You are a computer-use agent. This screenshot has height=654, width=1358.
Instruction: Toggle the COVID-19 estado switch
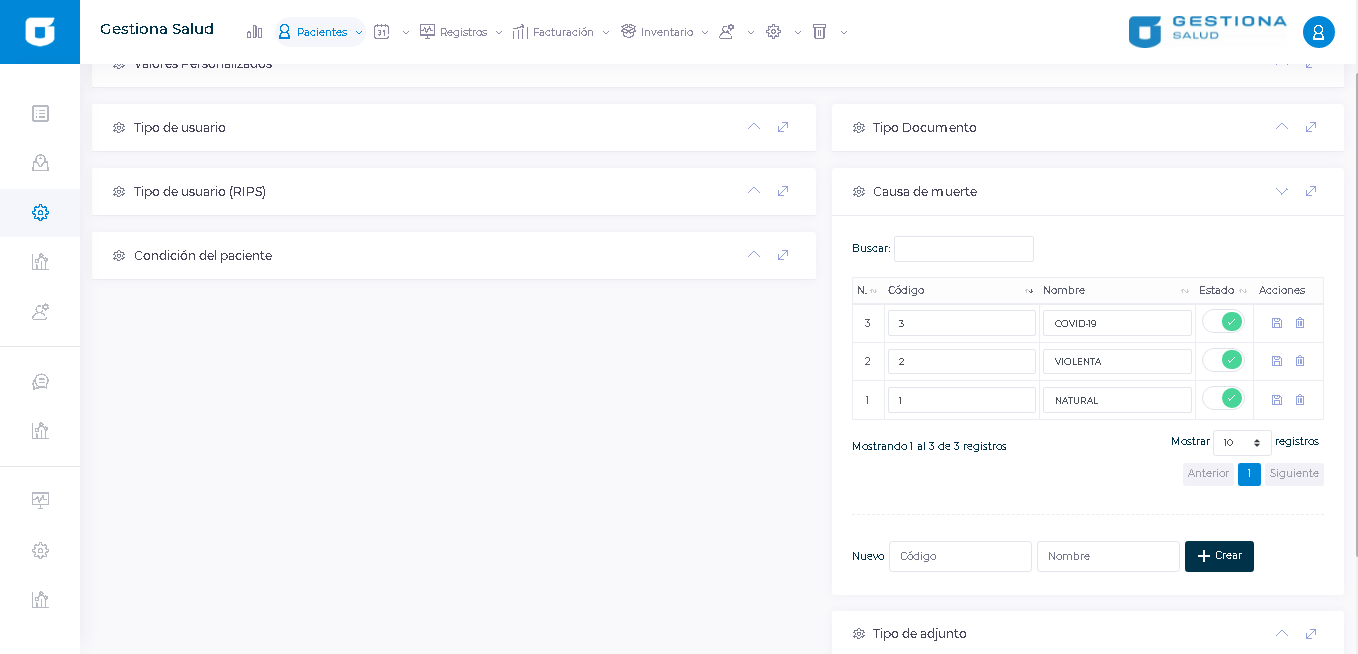tap(1222, 322)
